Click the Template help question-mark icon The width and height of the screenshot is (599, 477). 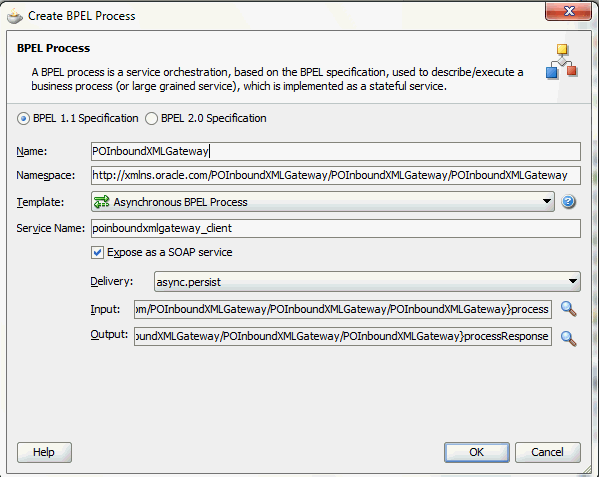tap(568, 201)
